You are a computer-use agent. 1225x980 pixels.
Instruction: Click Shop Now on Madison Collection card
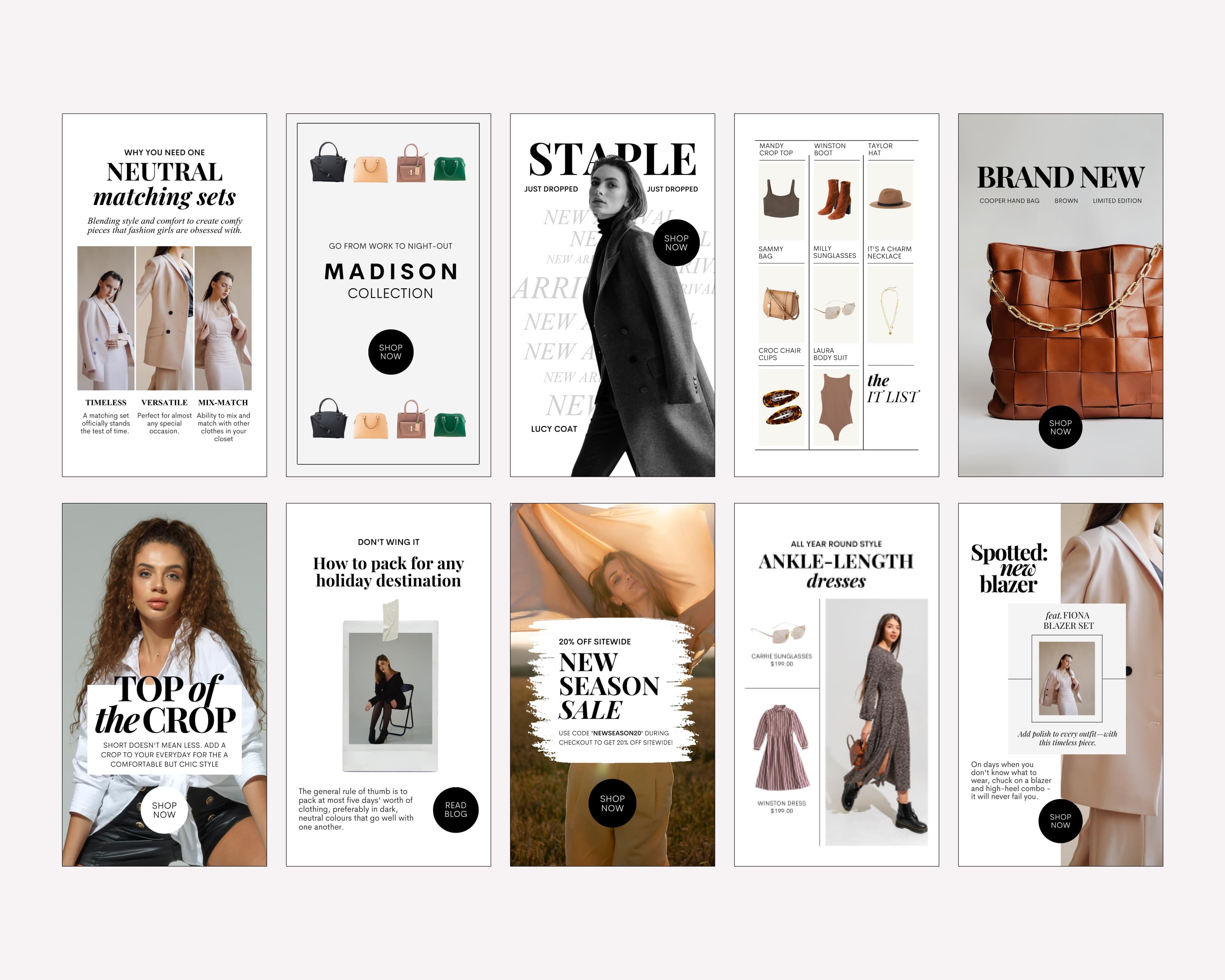[x=390, y=352]
